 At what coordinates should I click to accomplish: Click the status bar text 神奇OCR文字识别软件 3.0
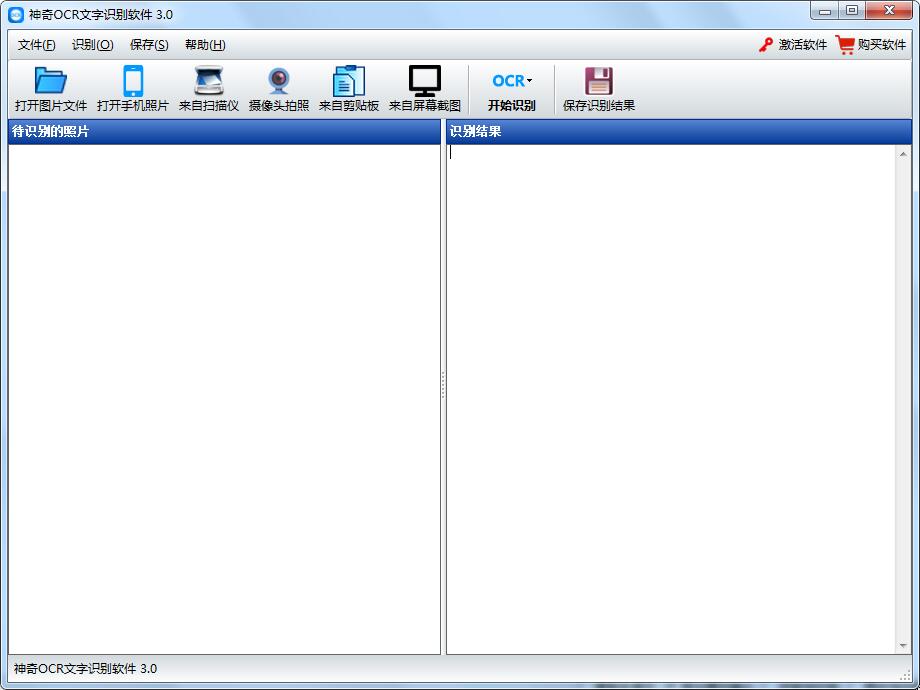click(x=85, y=668)
